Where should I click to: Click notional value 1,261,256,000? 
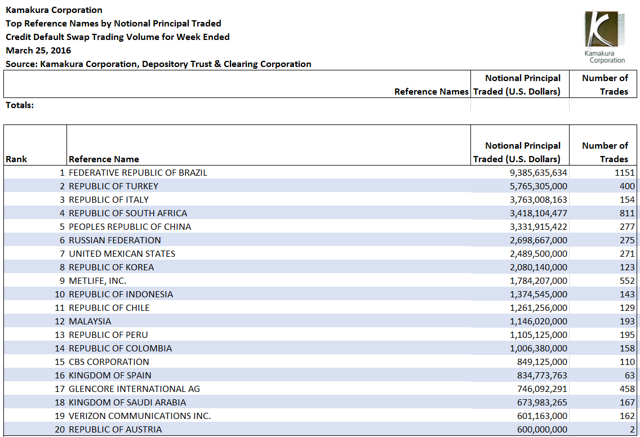pos(538,308)
